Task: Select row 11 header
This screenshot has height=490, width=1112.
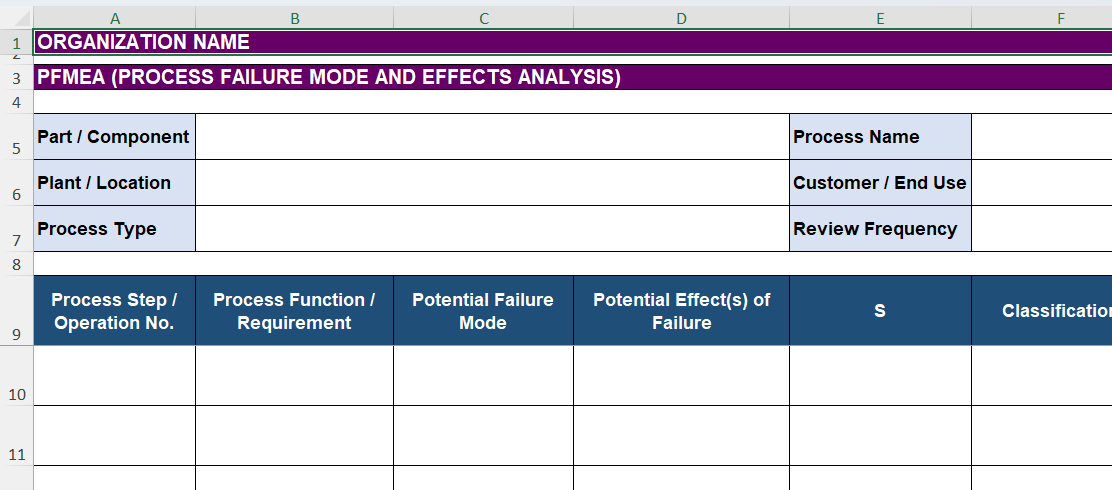Action: click(16, 455)
